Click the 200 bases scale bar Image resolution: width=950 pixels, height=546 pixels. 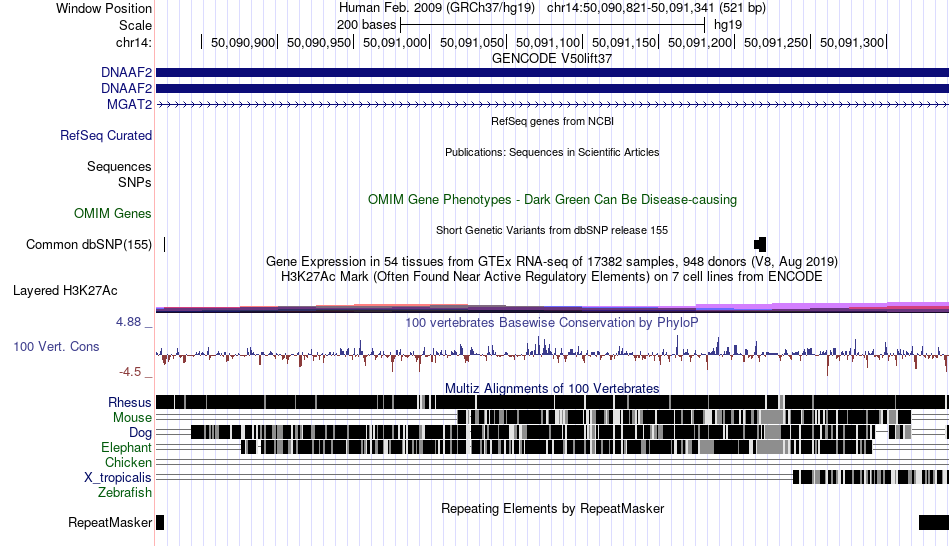[553, 25]
